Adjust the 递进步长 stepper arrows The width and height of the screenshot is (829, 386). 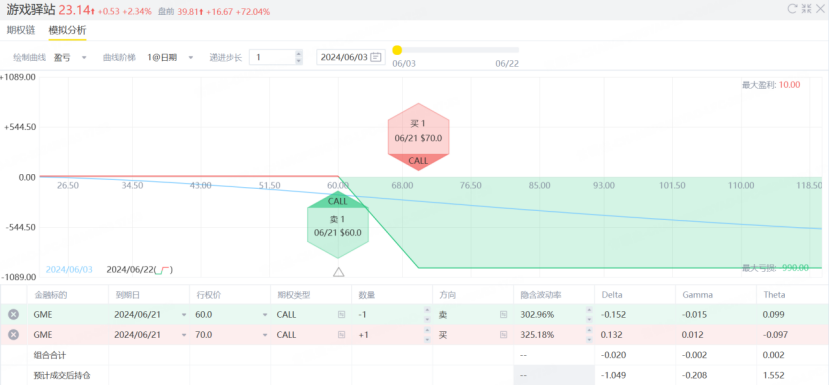pos(299,57)
